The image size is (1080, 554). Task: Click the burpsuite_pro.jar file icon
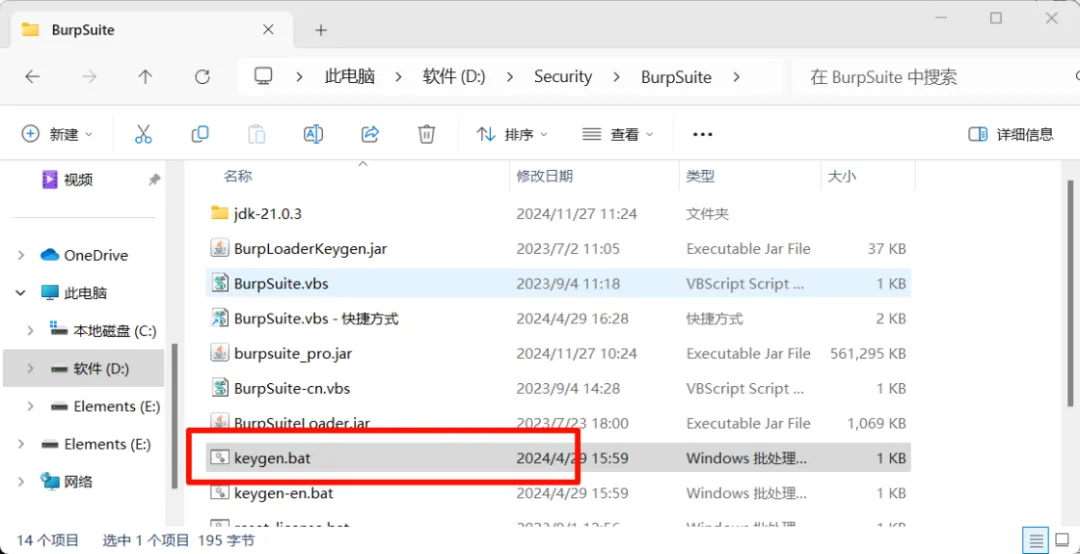(220, 353)
